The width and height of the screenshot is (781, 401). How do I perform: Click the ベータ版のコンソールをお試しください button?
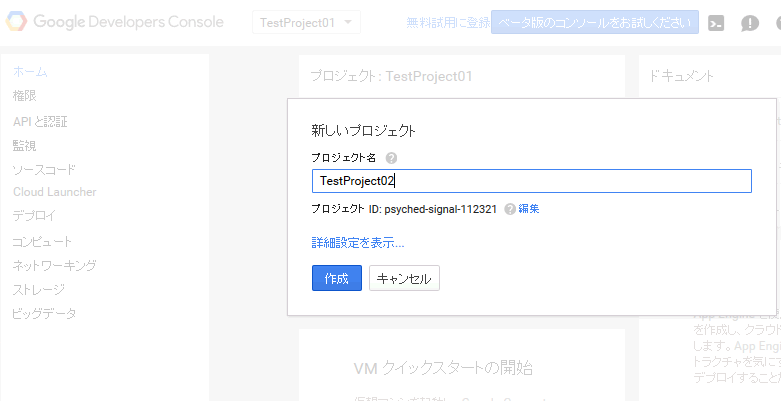click(595, 22)
